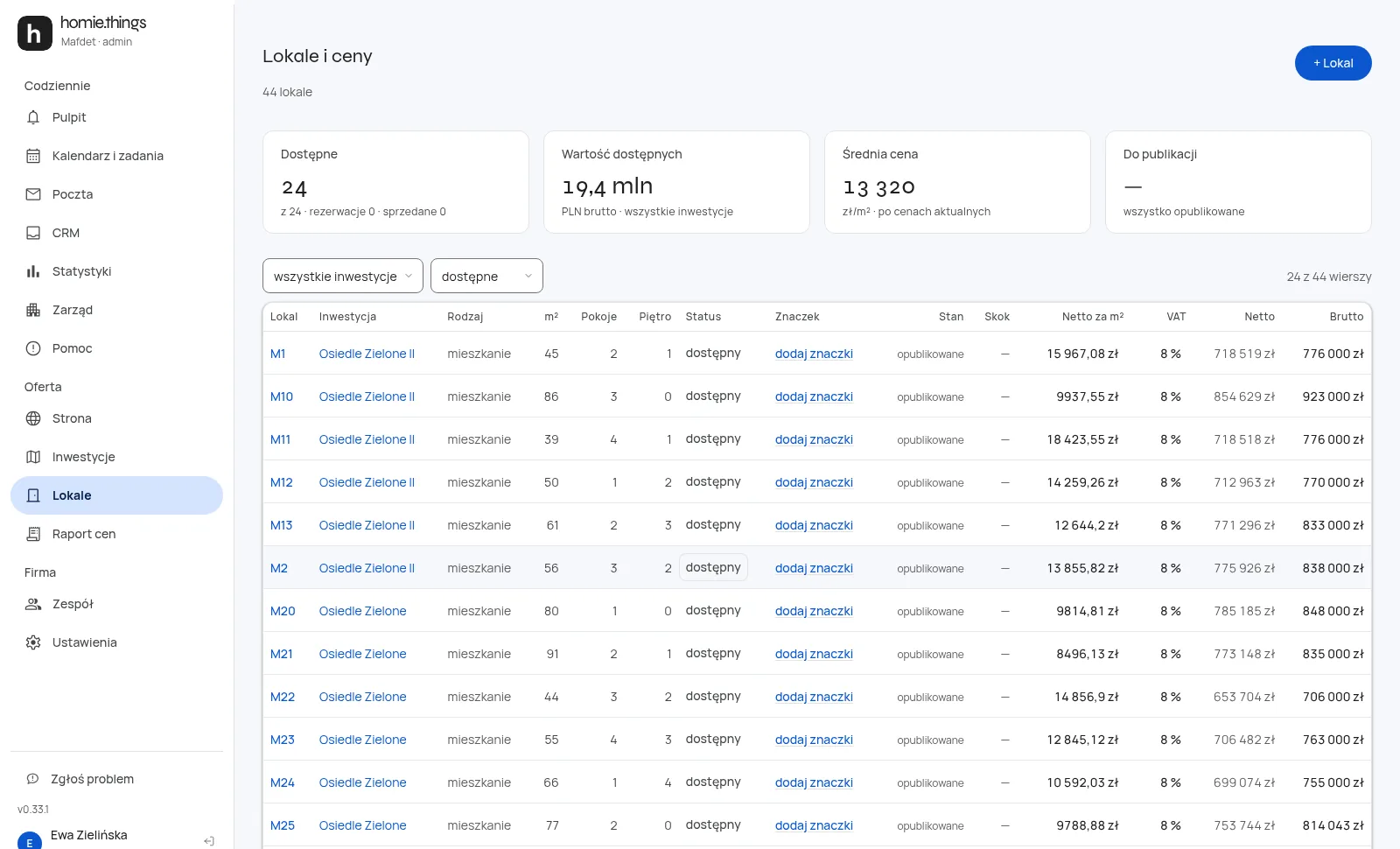Open Statystyki bar chart icon
Viewport: 1400px width, 849px height.
(33, 271)
